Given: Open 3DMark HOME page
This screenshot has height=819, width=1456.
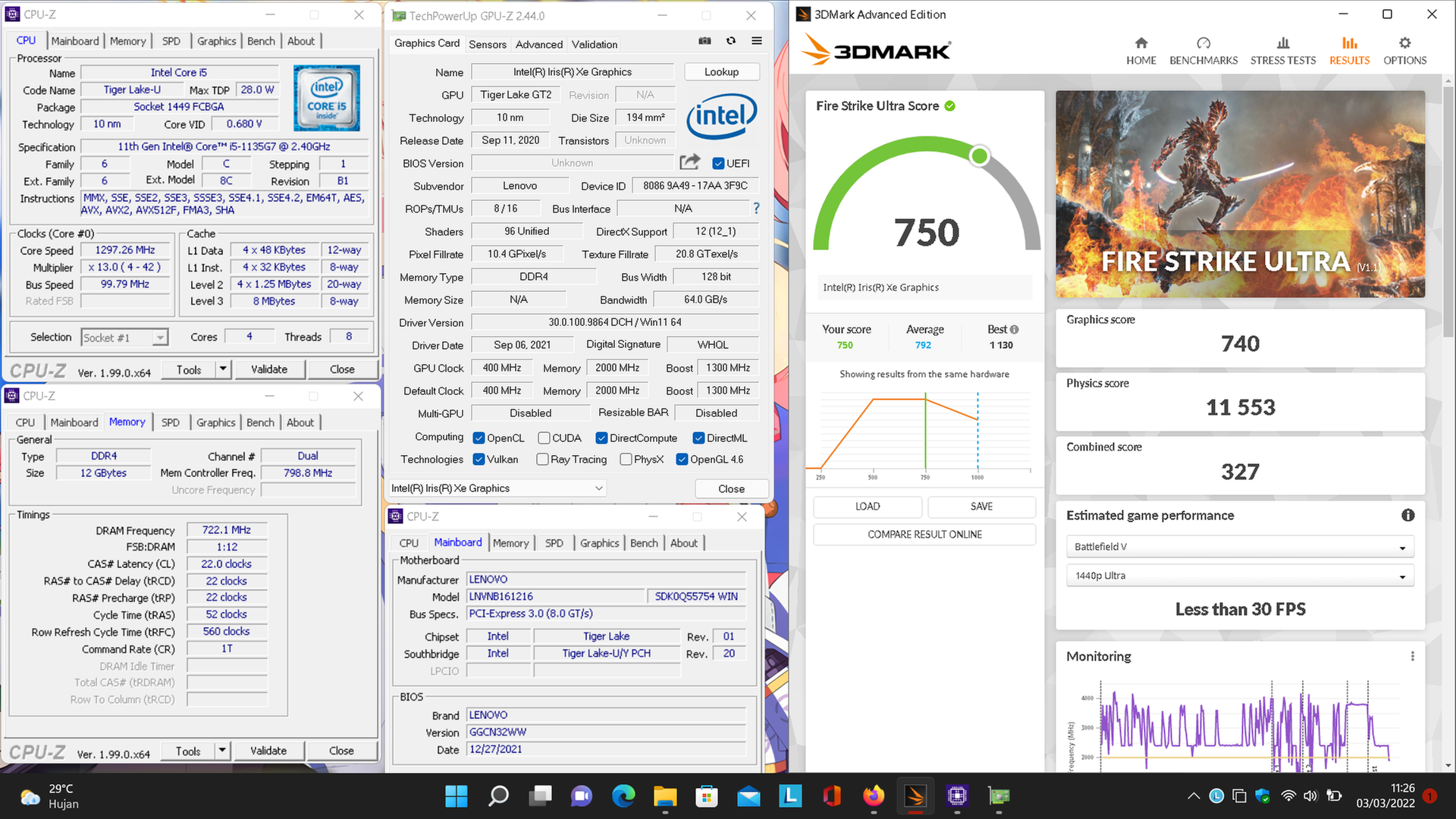Looking at the screenshot, I should pos(1141,51).
